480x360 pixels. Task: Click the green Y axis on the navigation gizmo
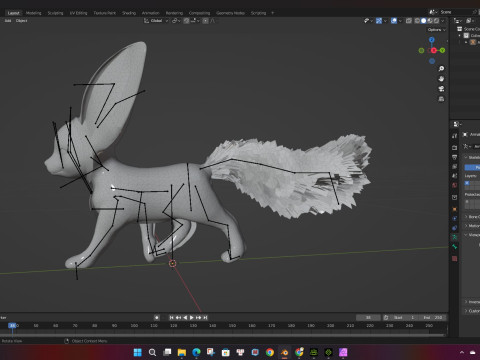point(442,50)
